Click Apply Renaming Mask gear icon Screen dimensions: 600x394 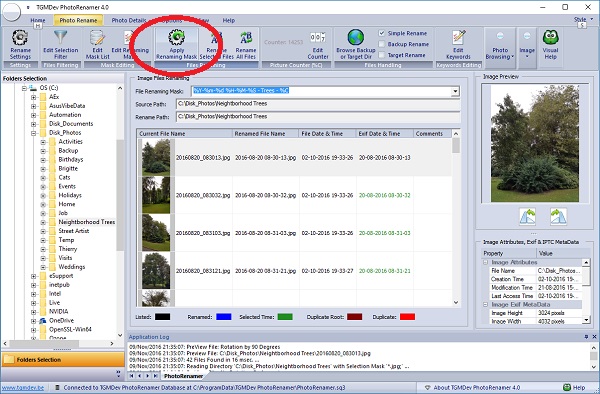point(176,37)
